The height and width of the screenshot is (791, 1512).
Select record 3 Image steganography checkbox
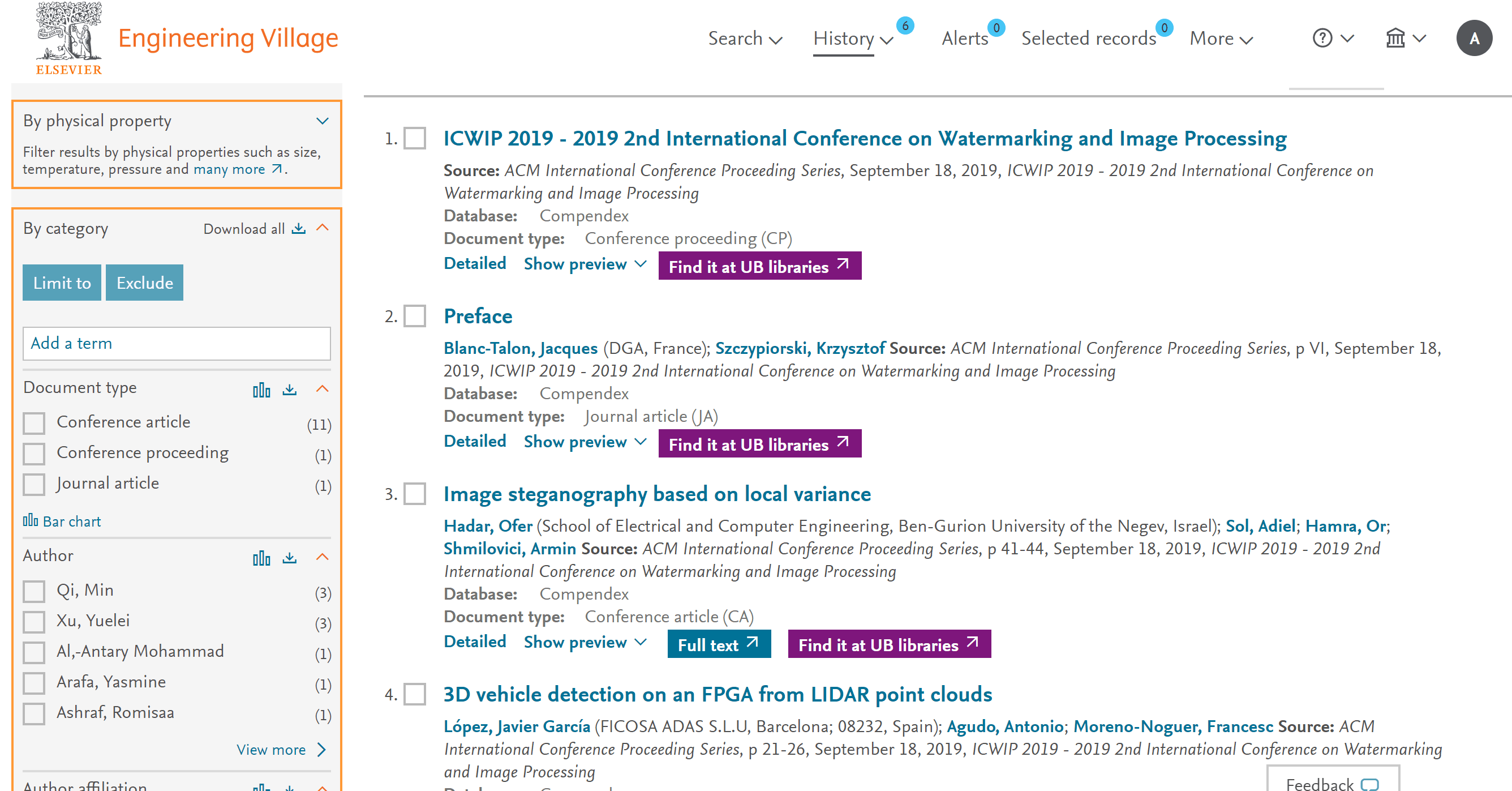click(414, 494)
